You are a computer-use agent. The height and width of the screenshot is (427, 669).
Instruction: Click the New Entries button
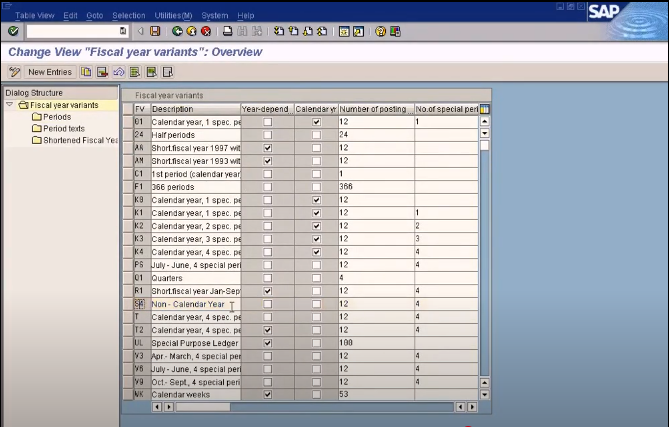pyautogui.click(x=50, y=72)
